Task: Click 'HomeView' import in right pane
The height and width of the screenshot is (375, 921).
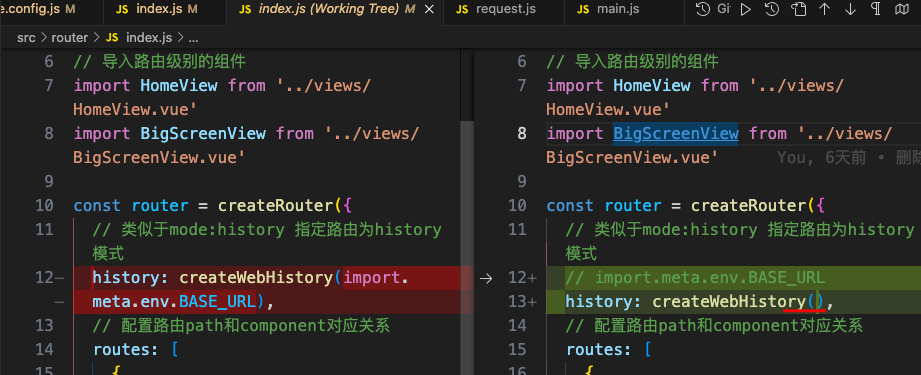Action: click(x=651, y=86)
